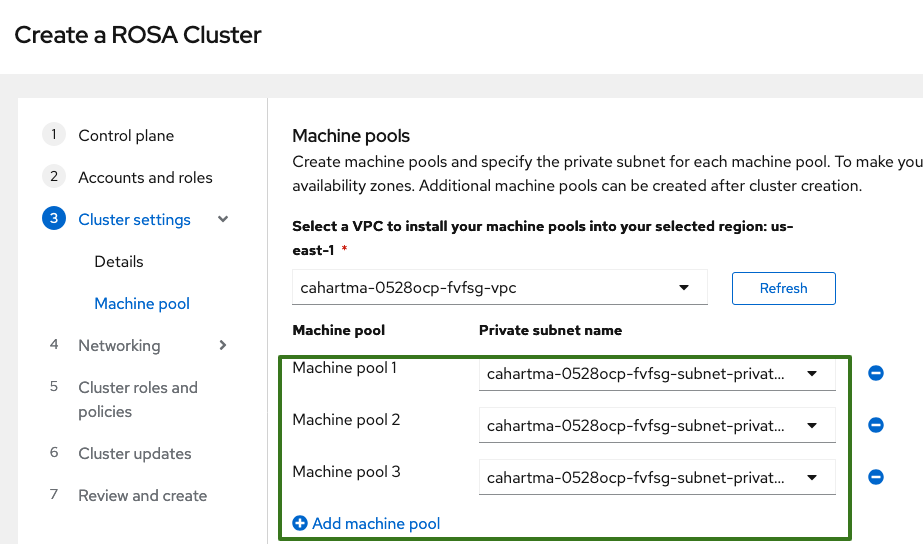Click step 2 number circle icon
Viewport: 923px width, 544px height.
pos(53,177)
